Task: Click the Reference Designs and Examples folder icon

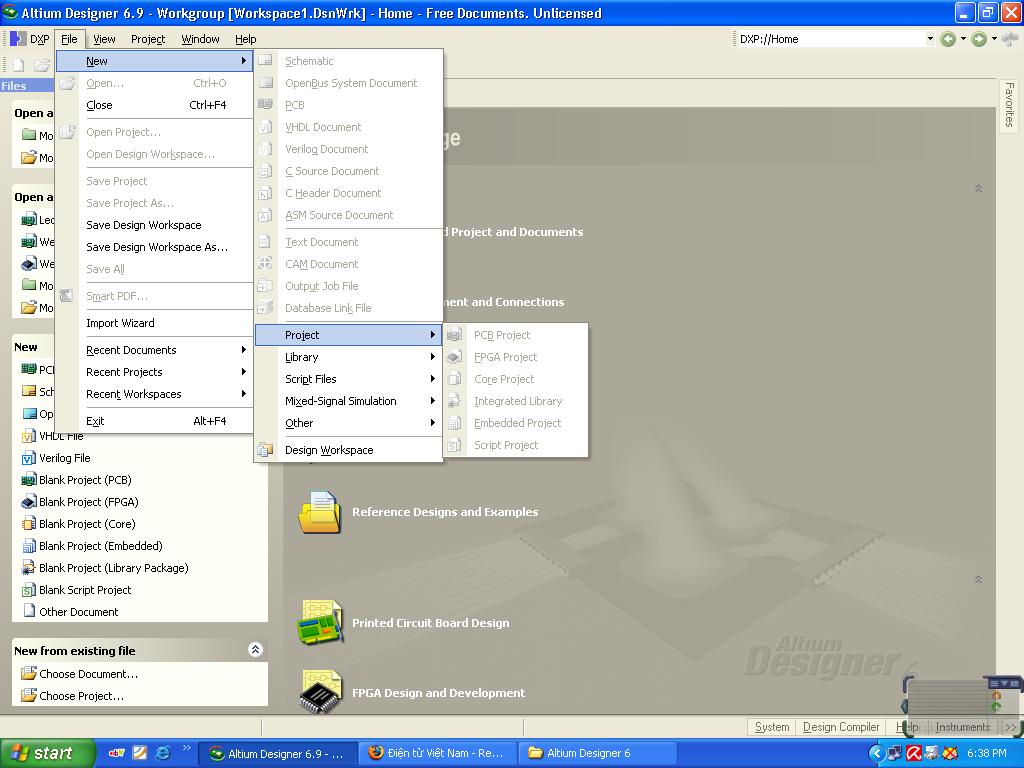Action: point(319,512)
